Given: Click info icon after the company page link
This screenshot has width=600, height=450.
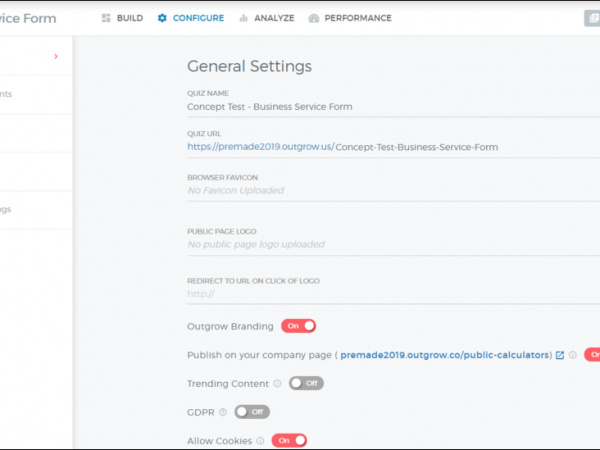Looking at the screenshot, I should [573, 355].
